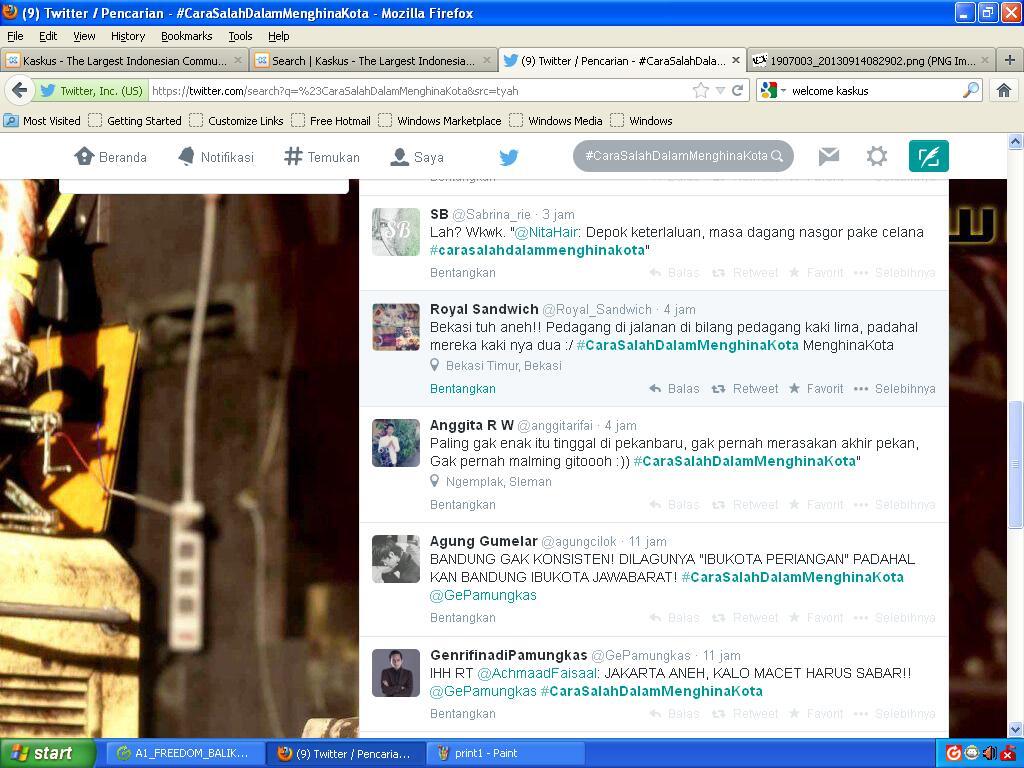Screen dimensions: 1024x768
Task: Open the View menu
Action: [84, 36]
